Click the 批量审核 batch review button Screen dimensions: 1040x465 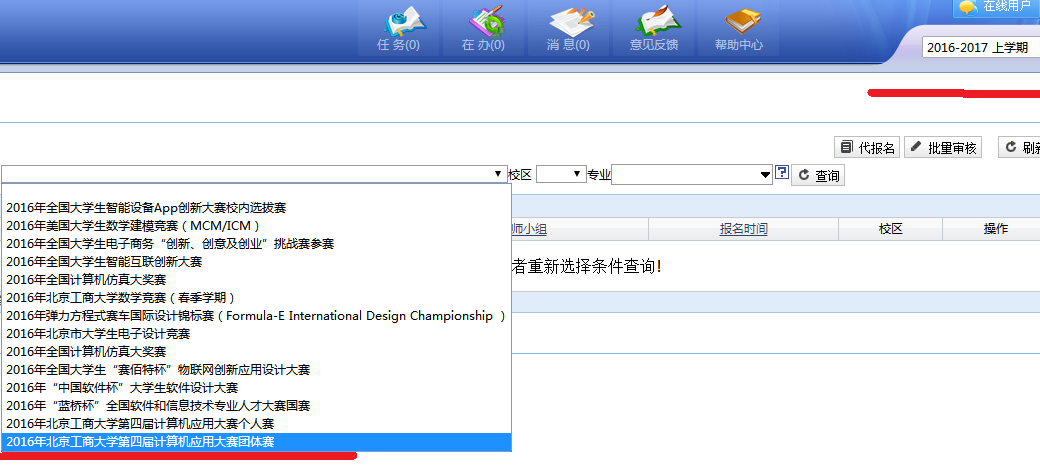pyautogui.click(x=943, y=148)
